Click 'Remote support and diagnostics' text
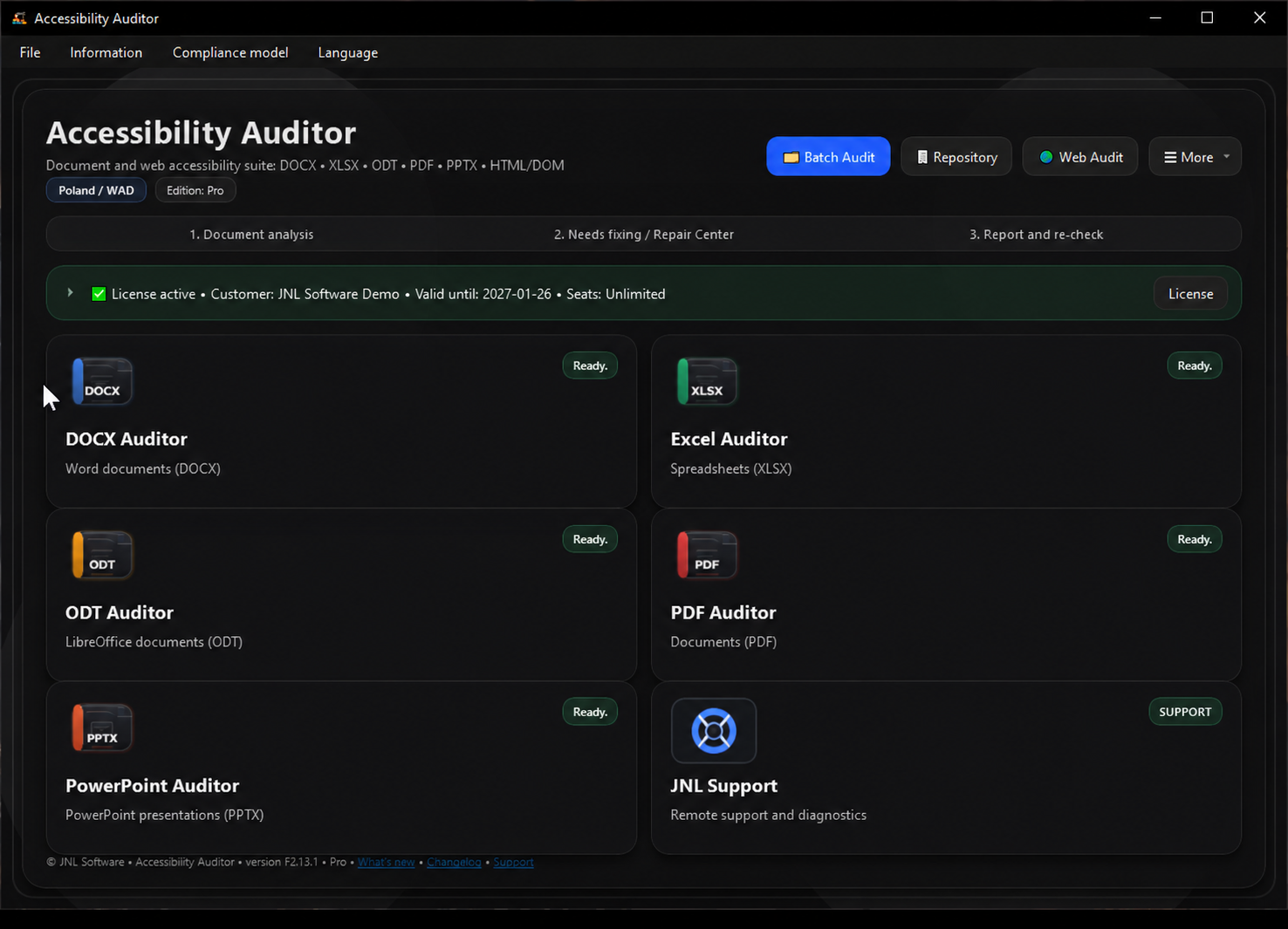This screenshot has height=929, width=1288. (769, 815)
